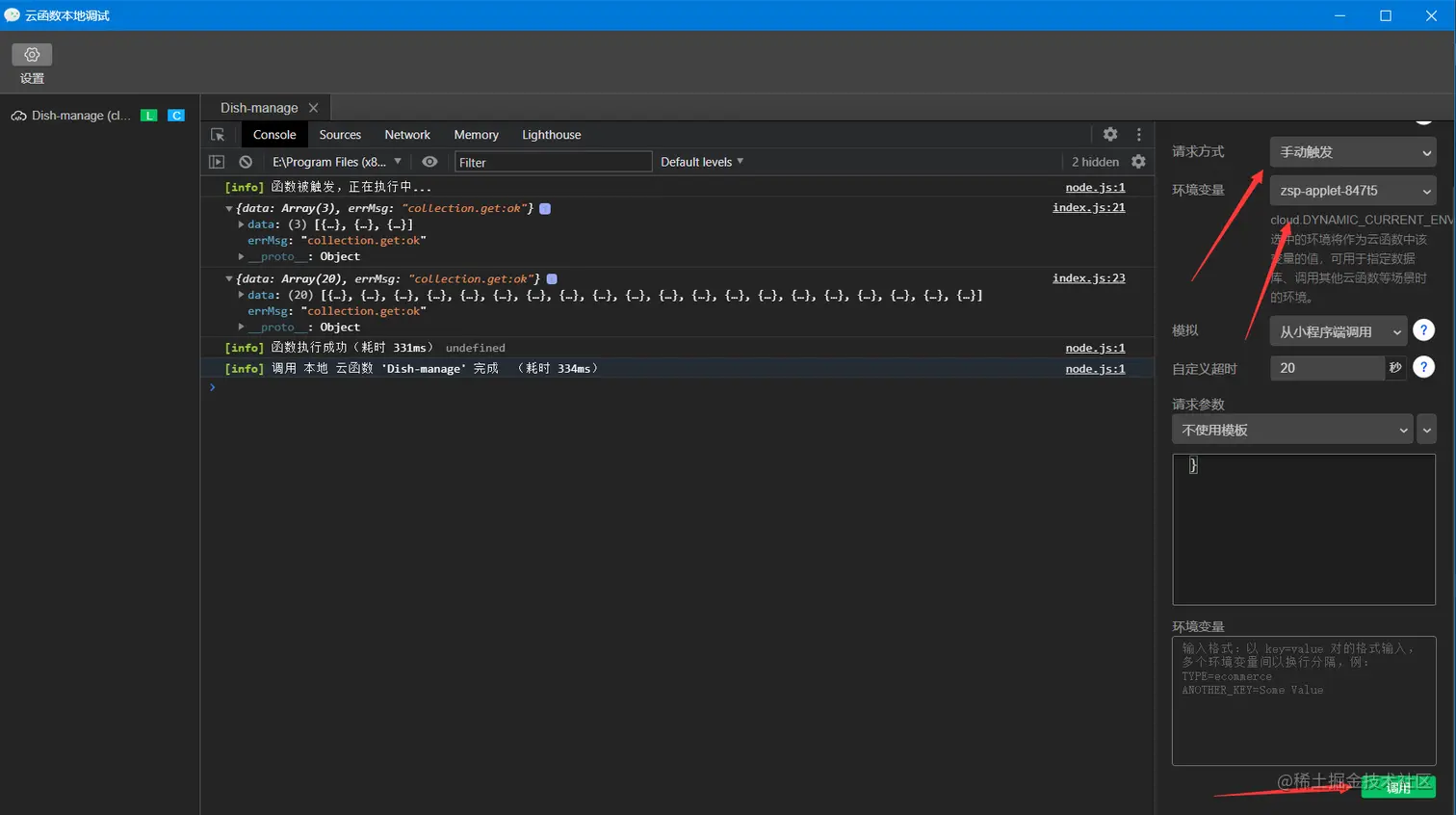Switch to the Dish-manage editor tab
1456x815 pixels.
(x=259, y=108)
